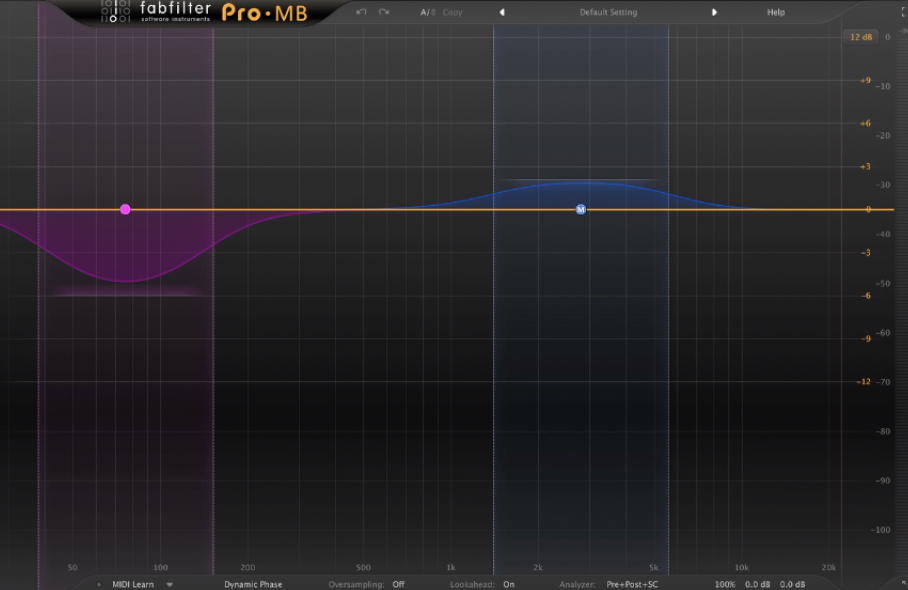Click the undo arrow icon
This screenshot has width=908, height=590.
tap(360, 12)
